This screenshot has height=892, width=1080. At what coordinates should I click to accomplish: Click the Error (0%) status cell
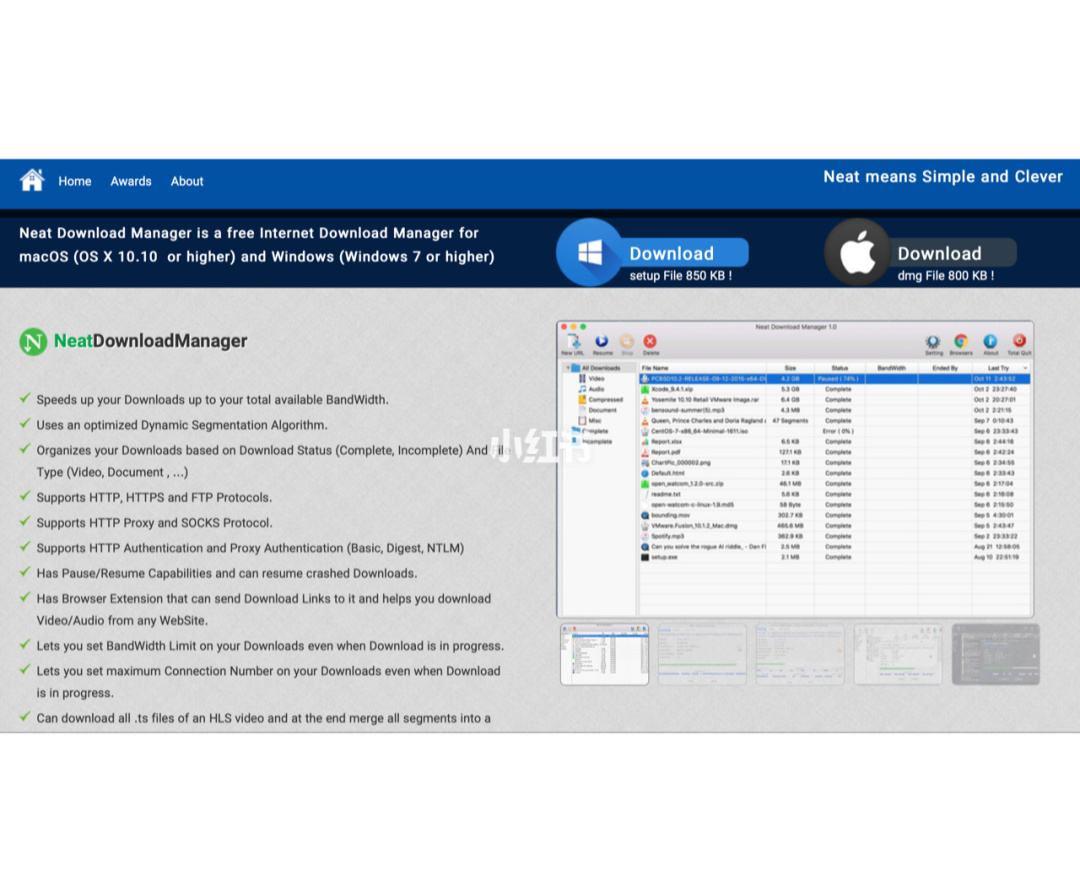tap(838, 431)
